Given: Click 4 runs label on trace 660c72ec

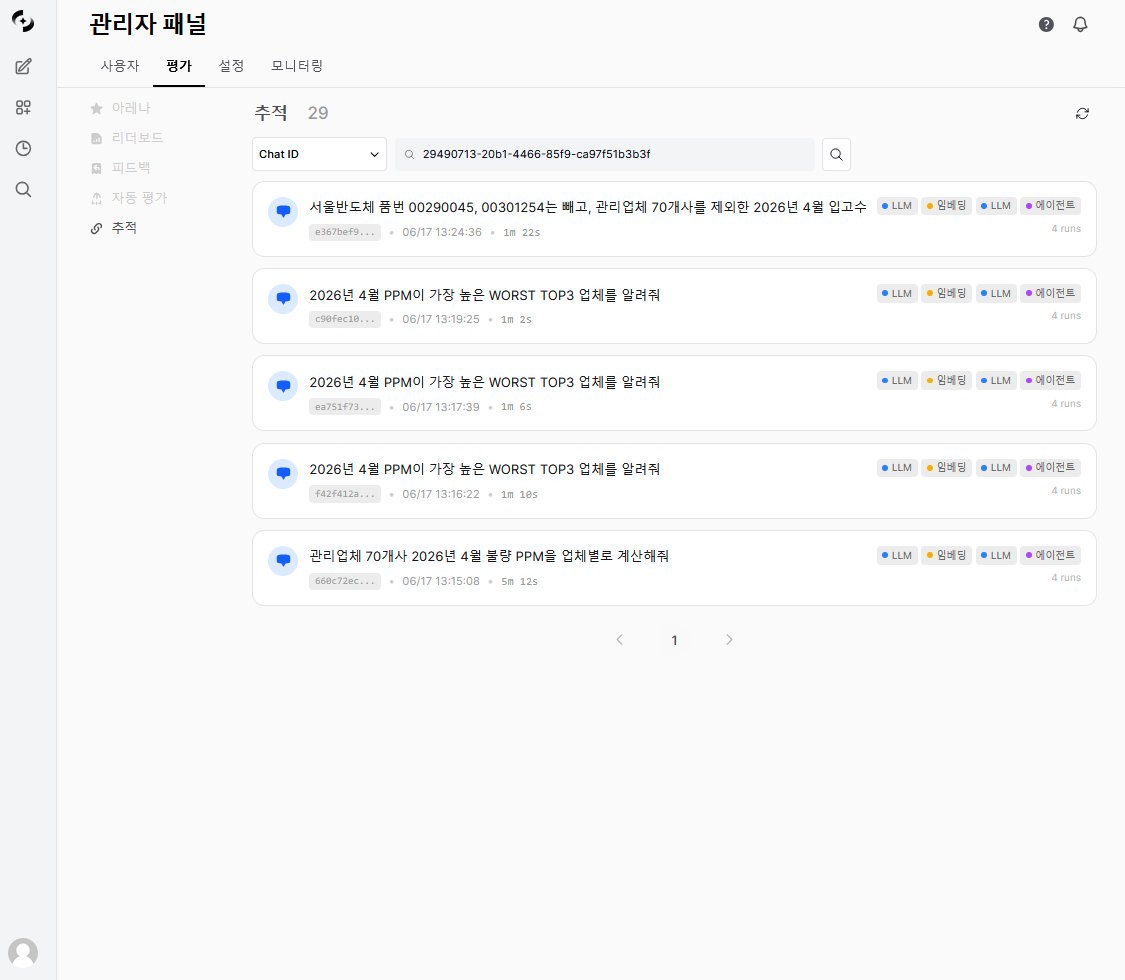Looking at the screenshot, I should coord(1066,578).
